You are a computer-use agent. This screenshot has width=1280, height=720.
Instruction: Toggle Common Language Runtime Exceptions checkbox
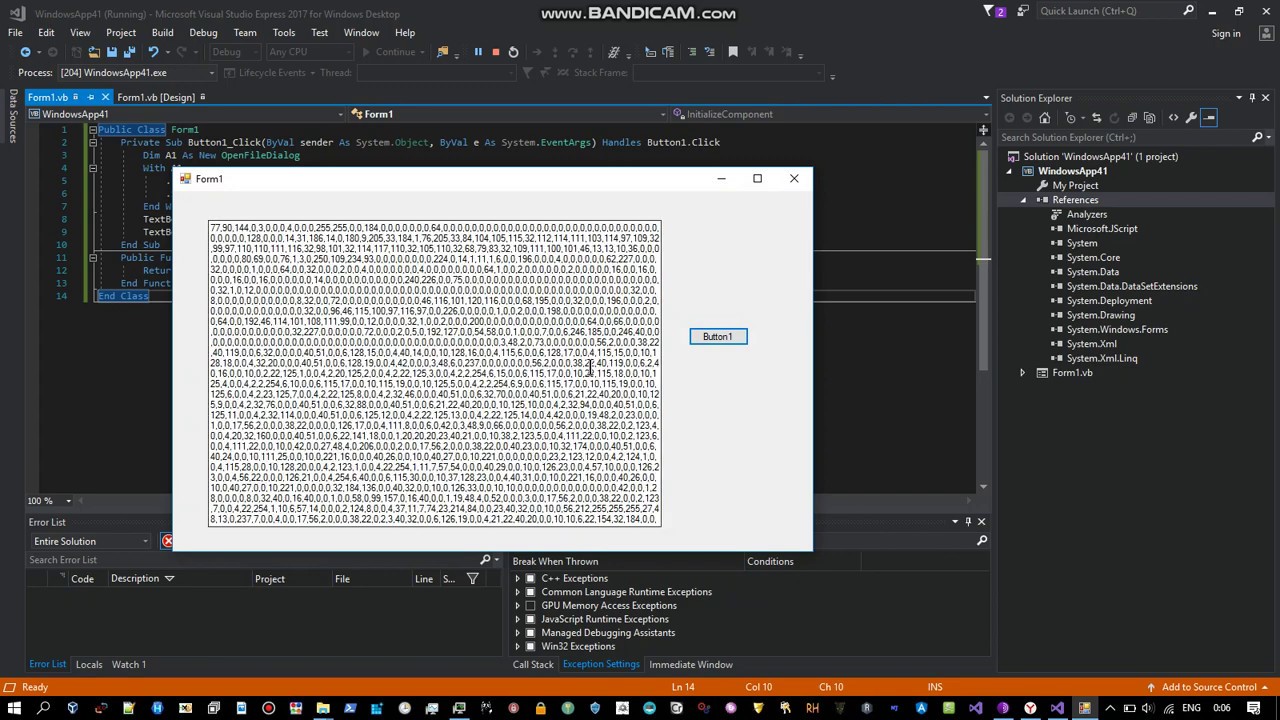coord(531,592)
